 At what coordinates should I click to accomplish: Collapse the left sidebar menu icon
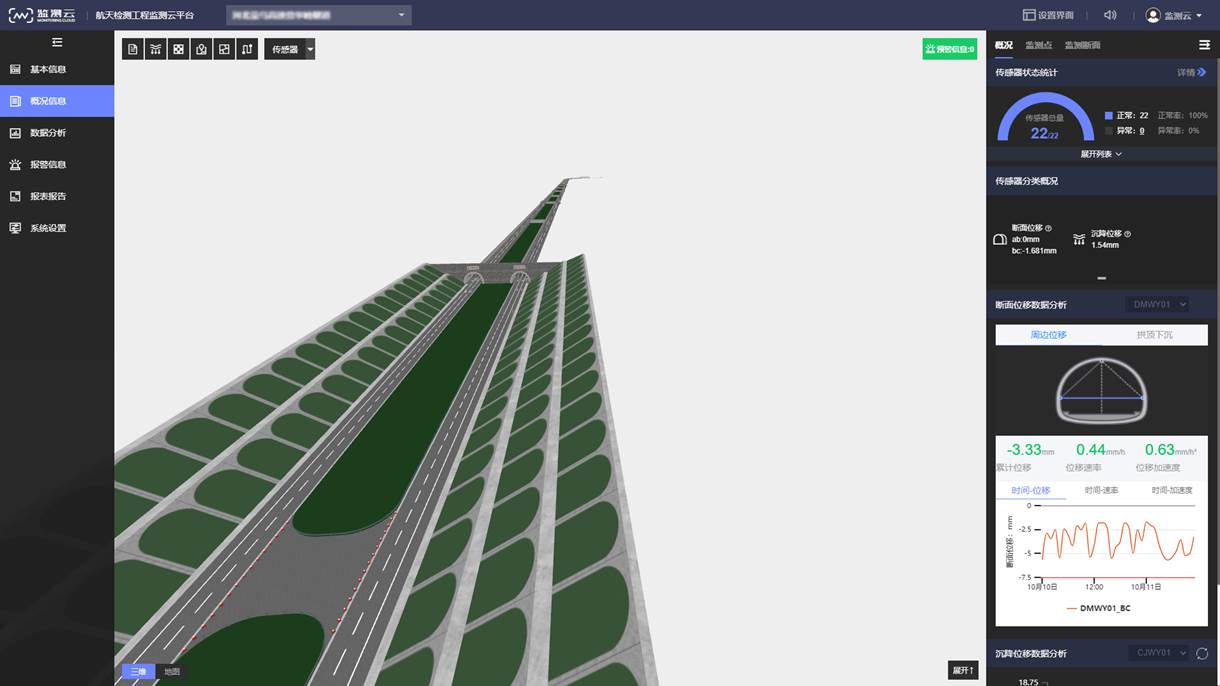pos(57,42)
